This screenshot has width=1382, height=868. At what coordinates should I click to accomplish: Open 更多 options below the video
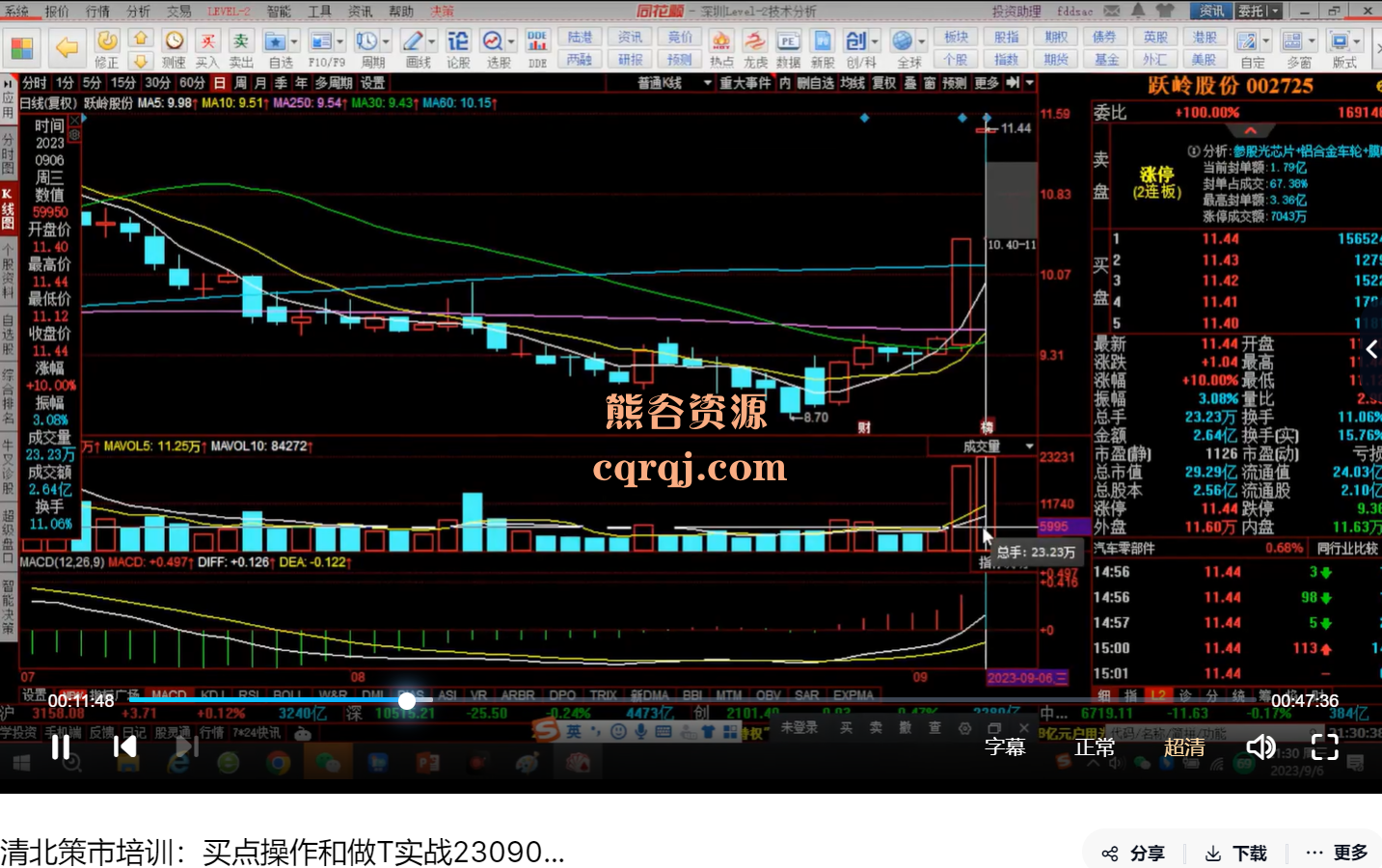[x=1339, y=853]
